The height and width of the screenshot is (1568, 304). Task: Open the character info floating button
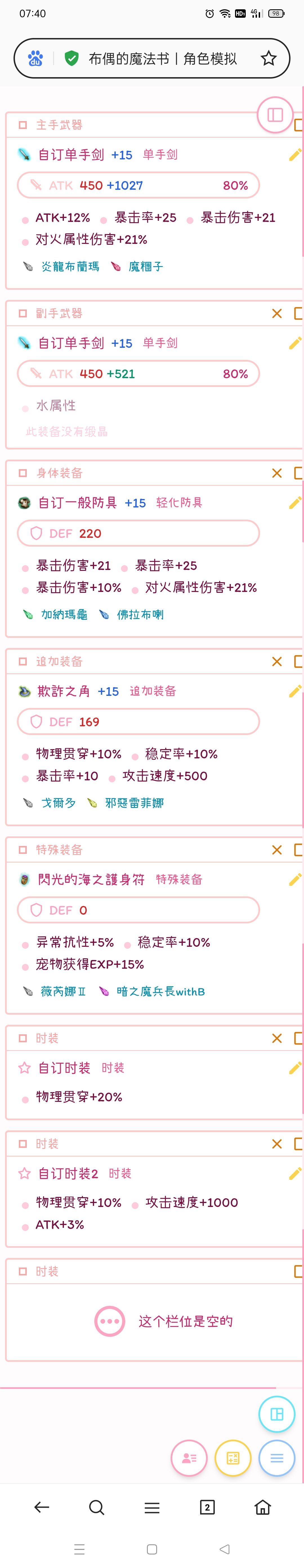point(189,1458)
